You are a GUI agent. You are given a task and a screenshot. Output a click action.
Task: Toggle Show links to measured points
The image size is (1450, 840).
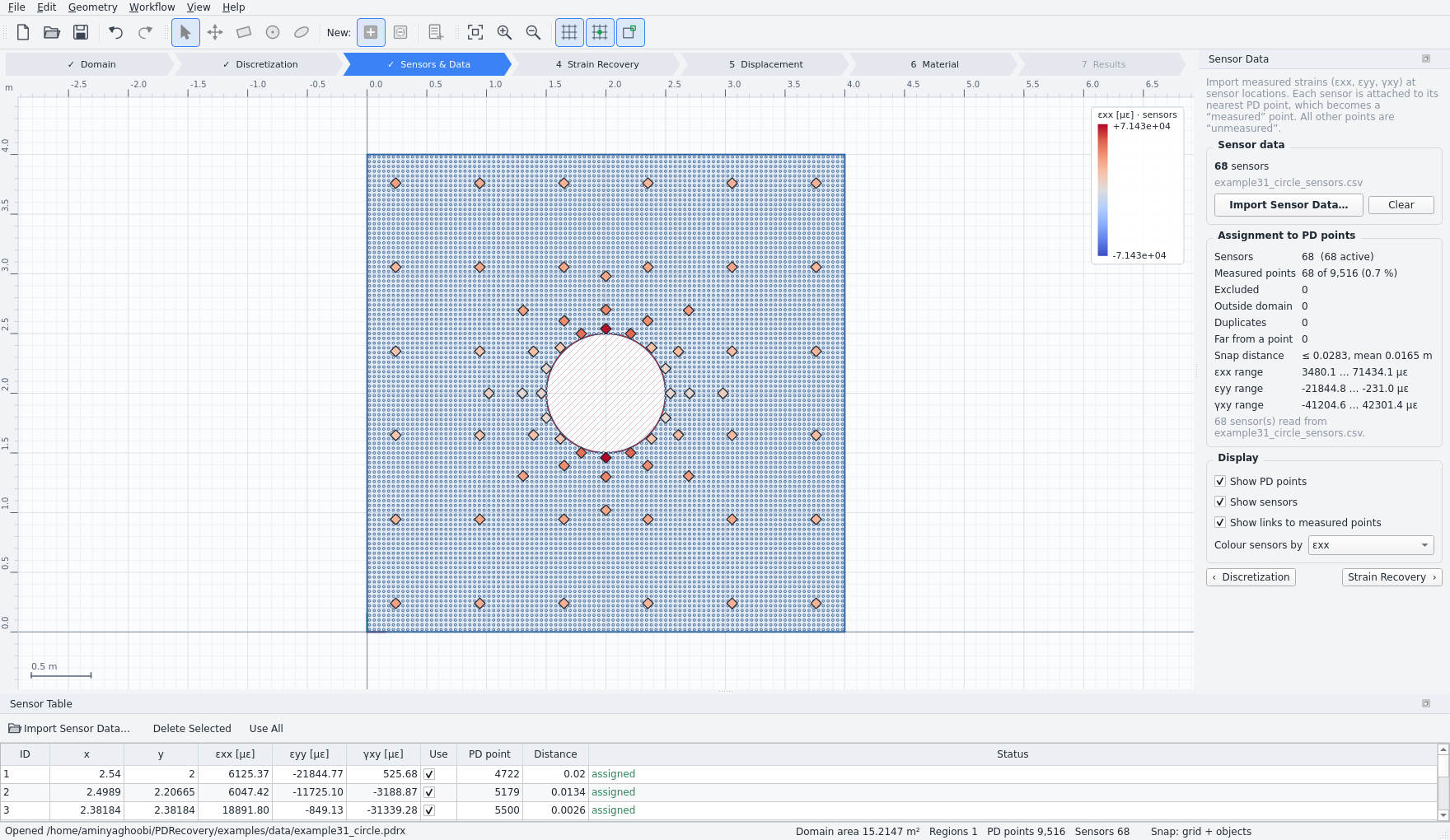pos(1220,522)
